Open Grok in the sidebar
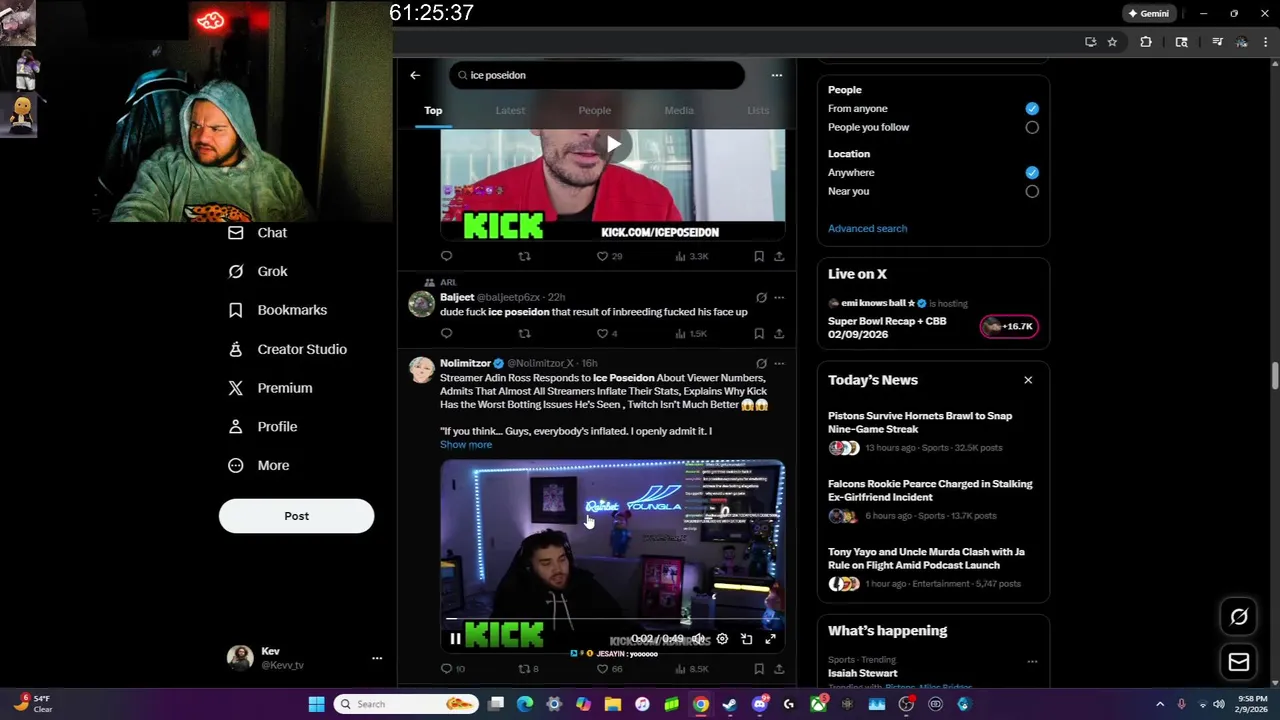The width and height of the screenshot is (1280, 720). click(257, 271)
